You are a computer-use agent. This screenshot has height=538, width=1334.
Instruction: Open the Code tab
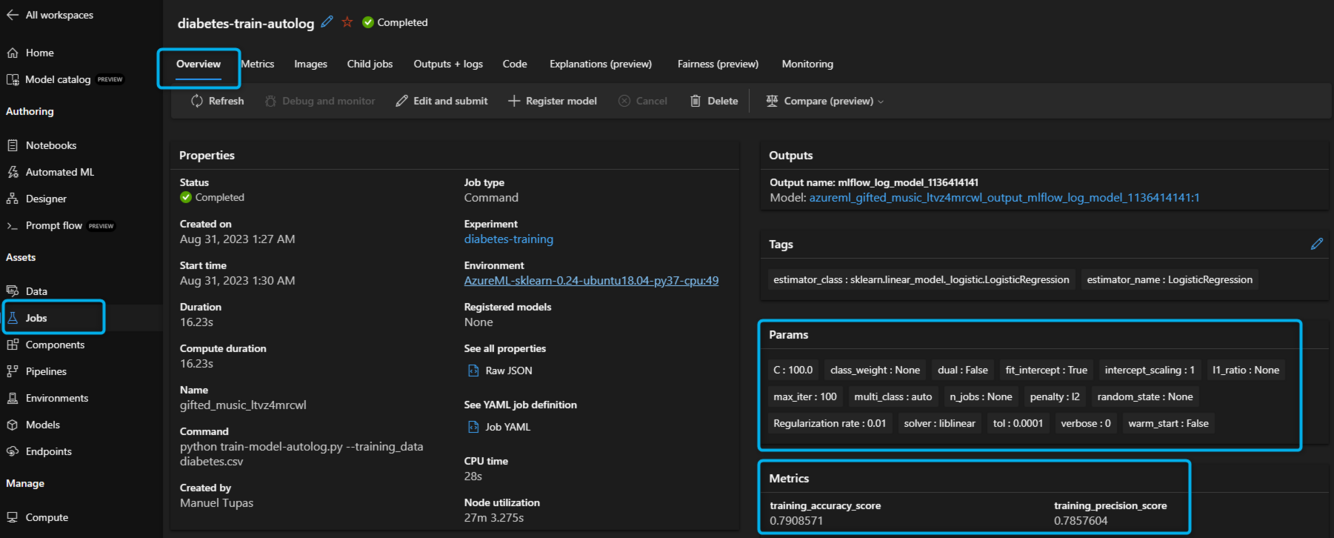(x=515, y=64)
